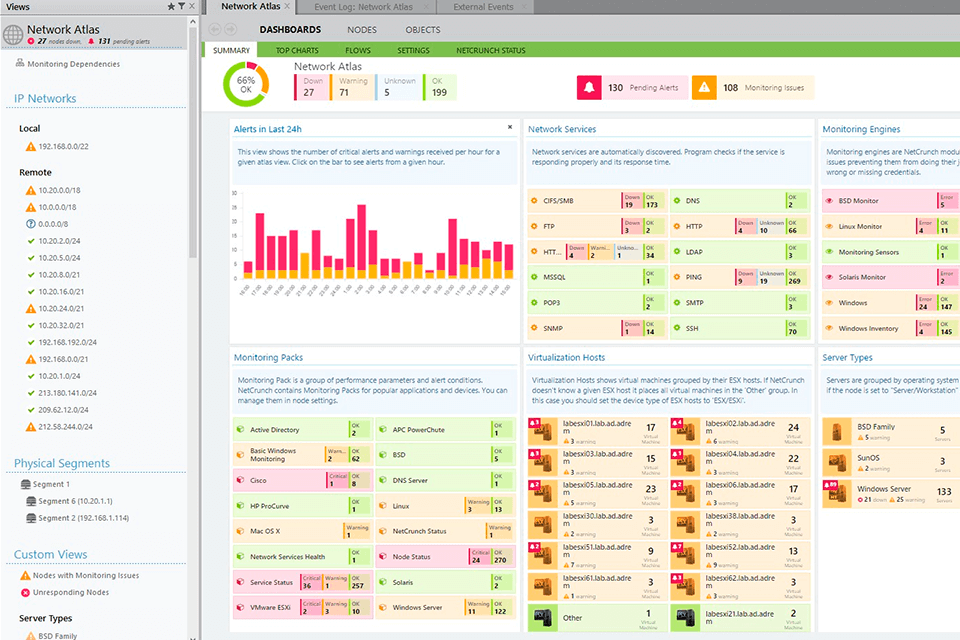The image size is (960, 640).
Task: Click the green check icon beside 10.20.2.0/24
Action: 31,241
